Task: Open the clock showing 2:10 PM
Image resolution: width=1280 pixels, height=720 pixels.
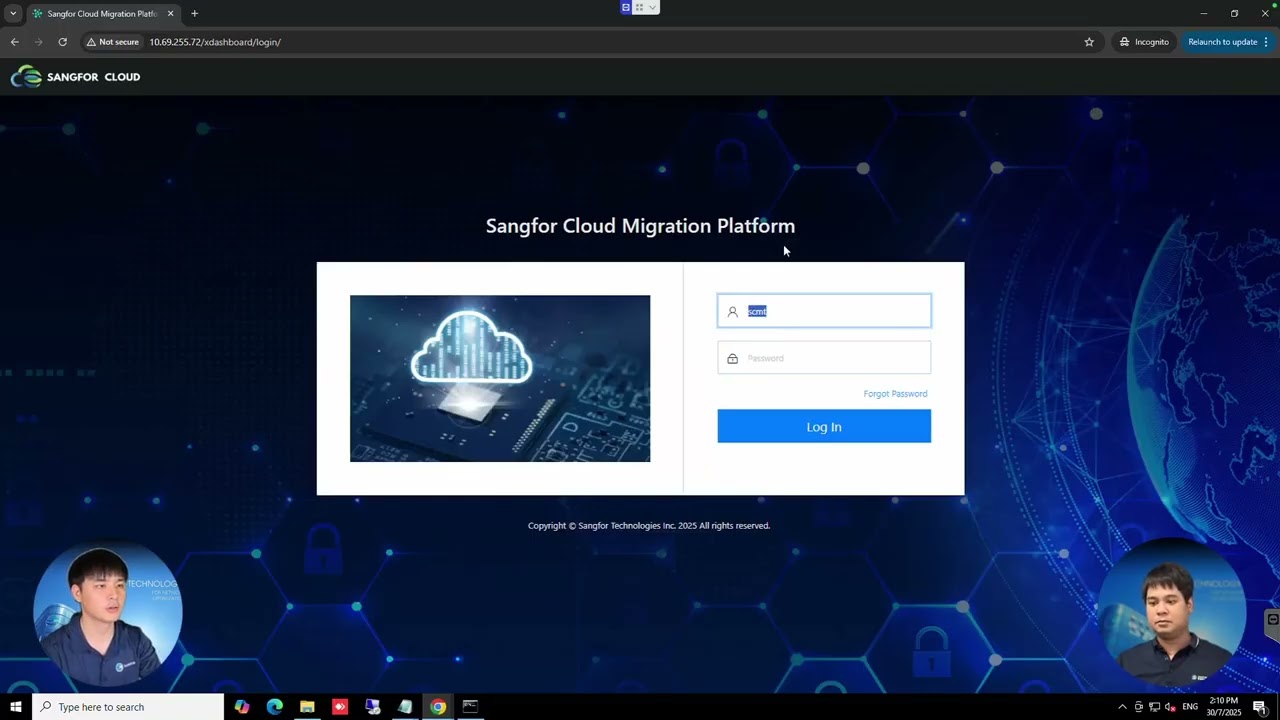Action: click(1224, 707)
